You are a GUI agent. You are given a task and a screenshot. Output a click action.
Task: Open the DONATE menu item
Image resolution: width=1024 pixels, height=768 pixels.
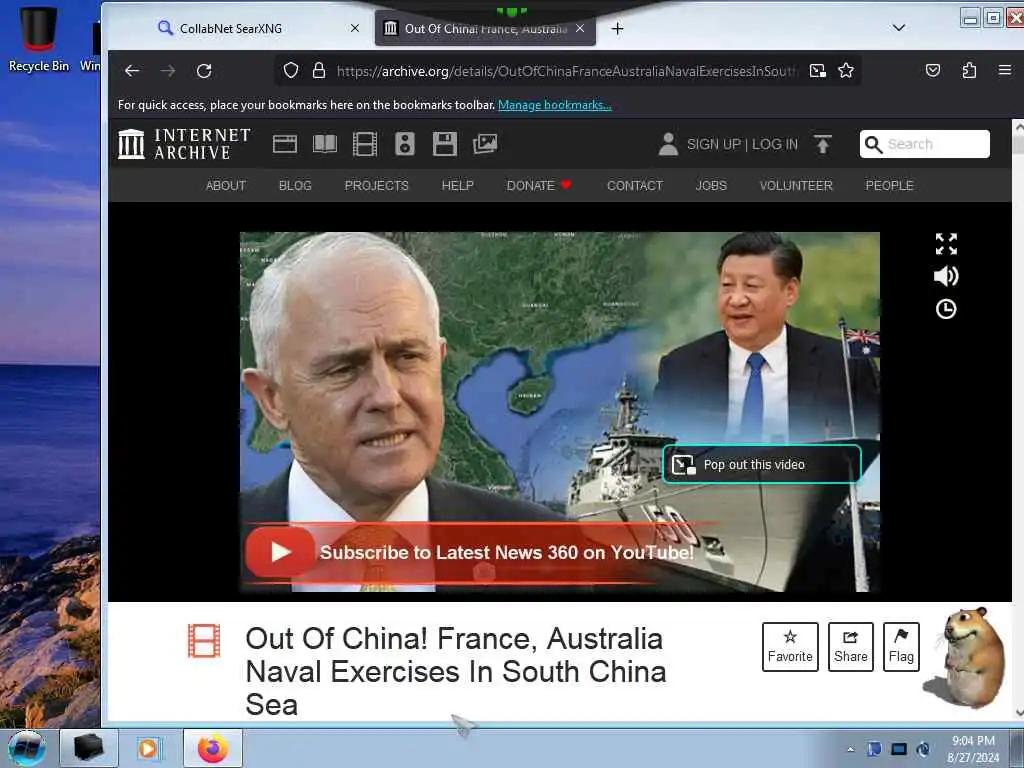(539, 185)
